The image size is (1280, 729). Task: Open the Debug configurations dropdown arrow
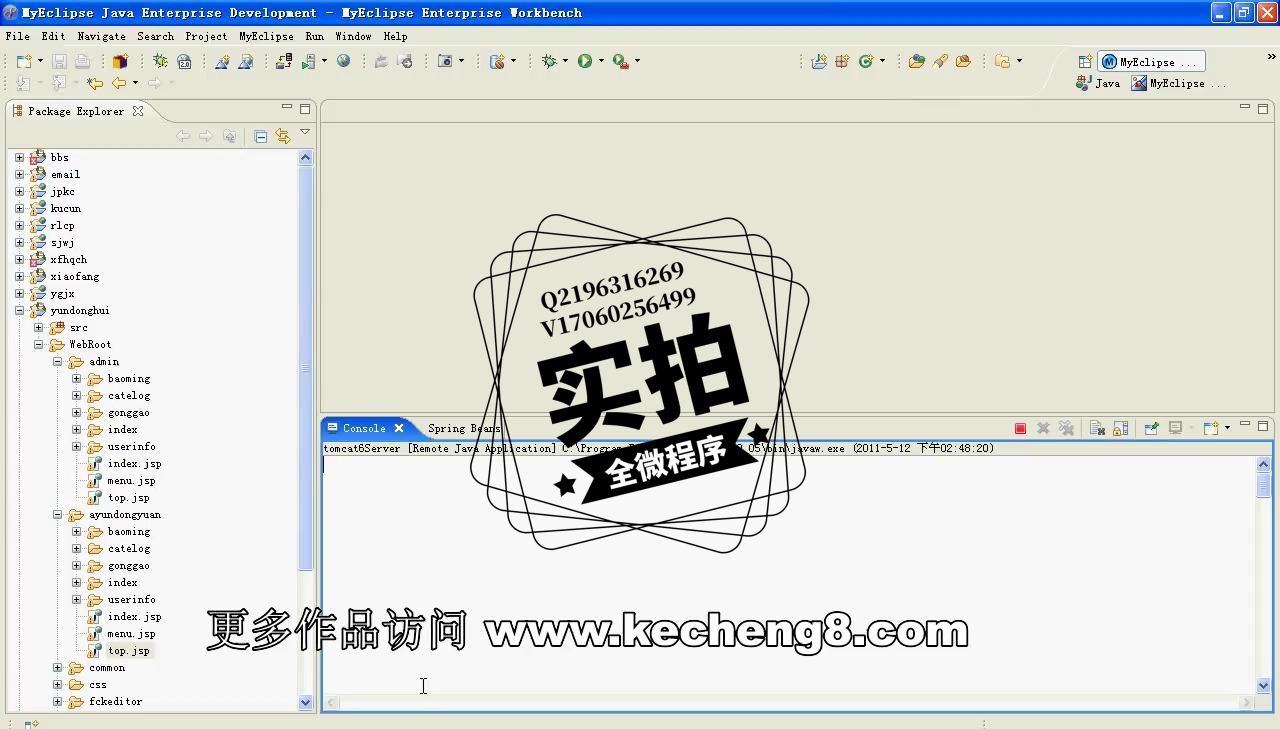[x=565, y=62]
